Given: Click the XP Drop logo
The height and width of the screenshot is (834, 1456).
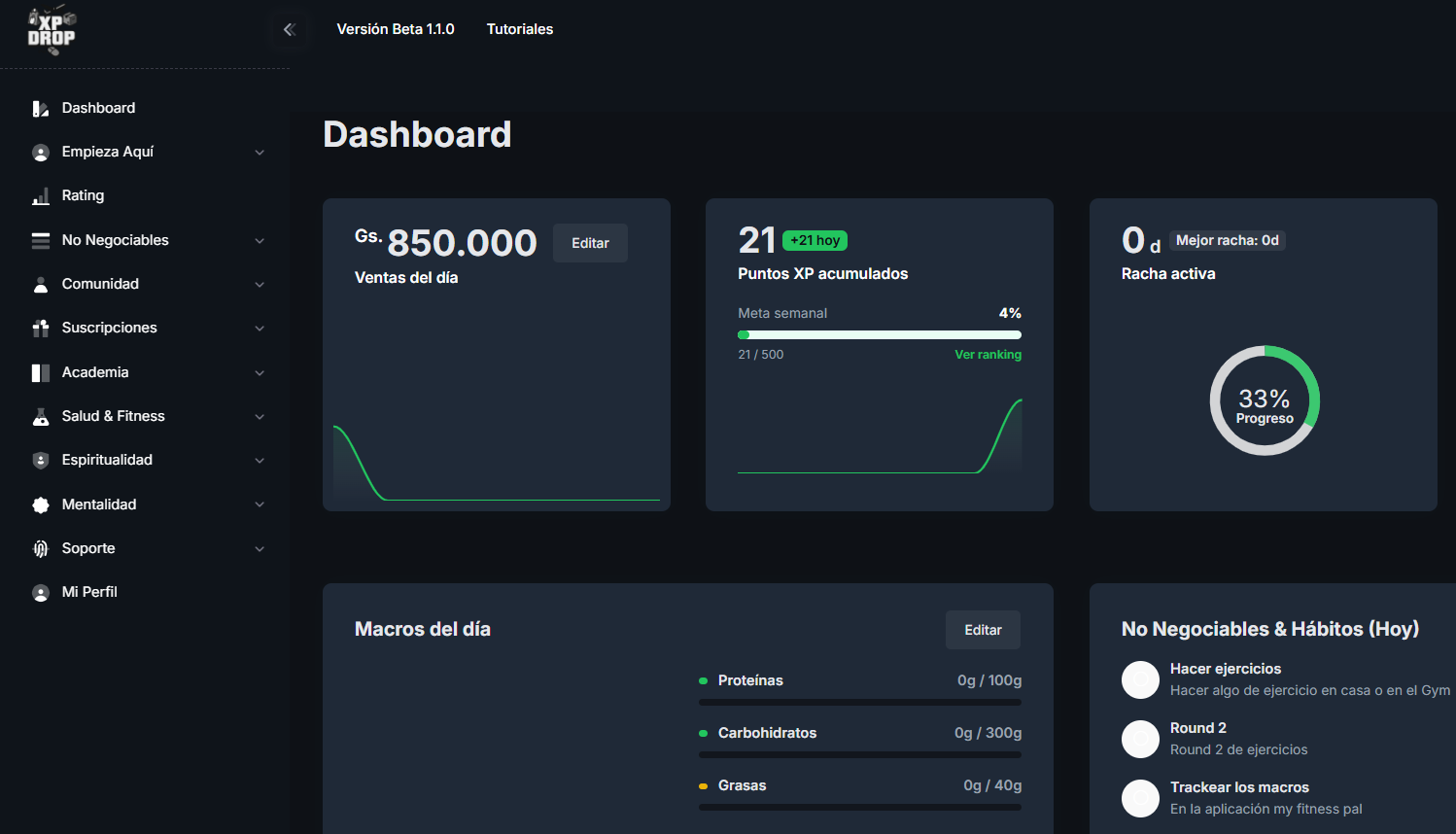Looking at the screenshot, I should click(x=51, y=31).
